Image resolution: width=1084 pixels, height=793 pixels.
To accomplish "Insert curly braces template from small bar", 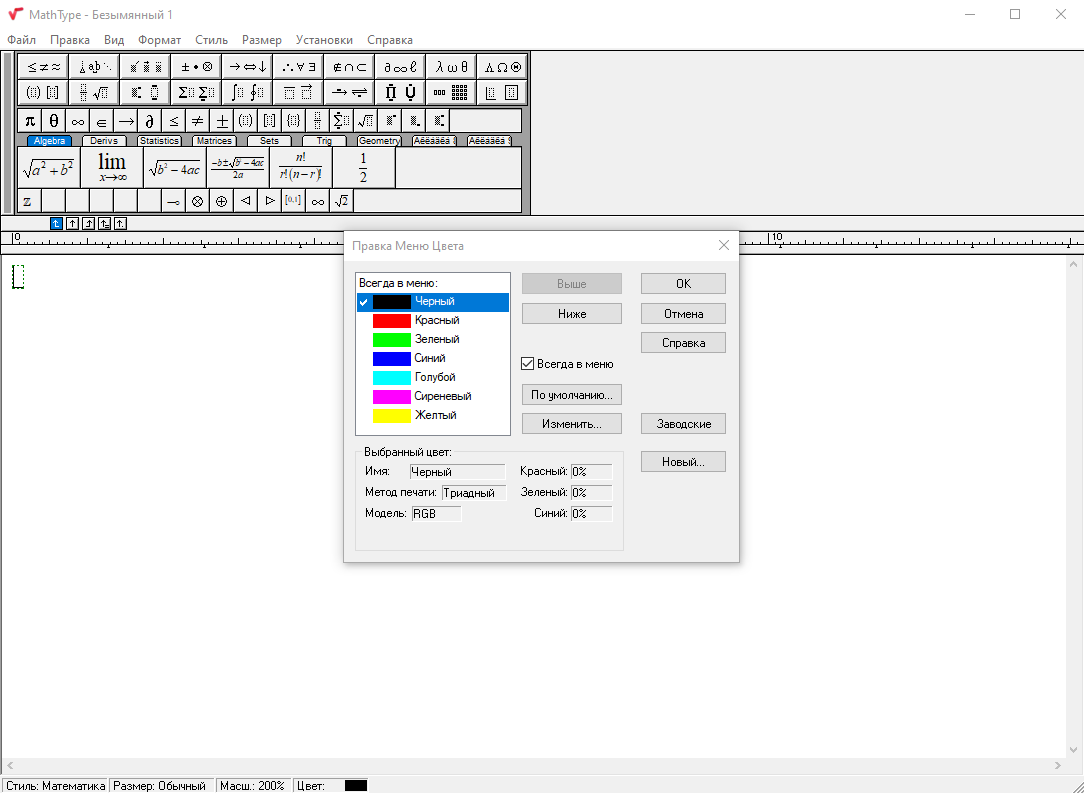I will tap(294, 121).
